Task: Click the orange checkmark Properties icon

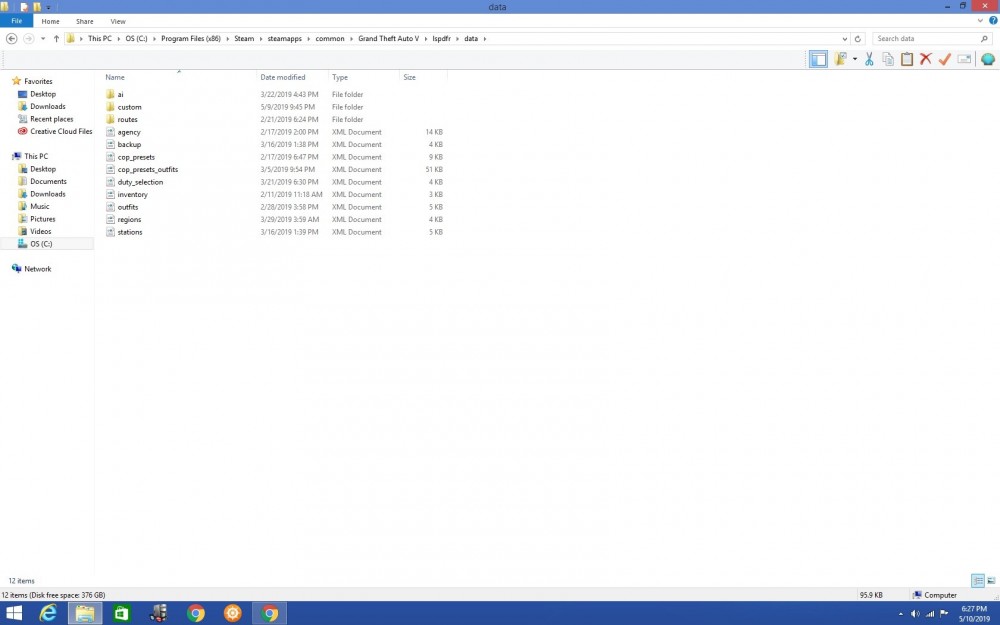Action: pyautogui.click(x=945, y=59)
